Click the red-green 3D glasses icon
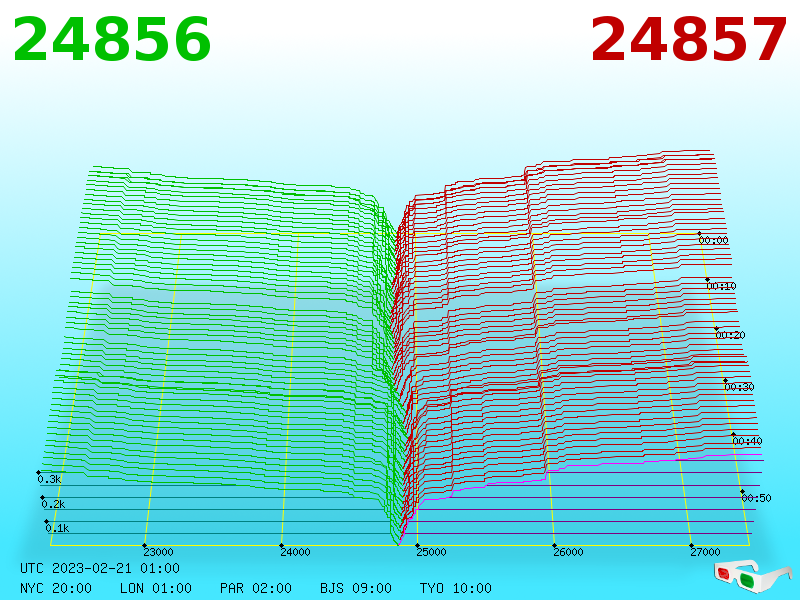The height and width of the screenshot is (600, 800). tap(753, 576)
